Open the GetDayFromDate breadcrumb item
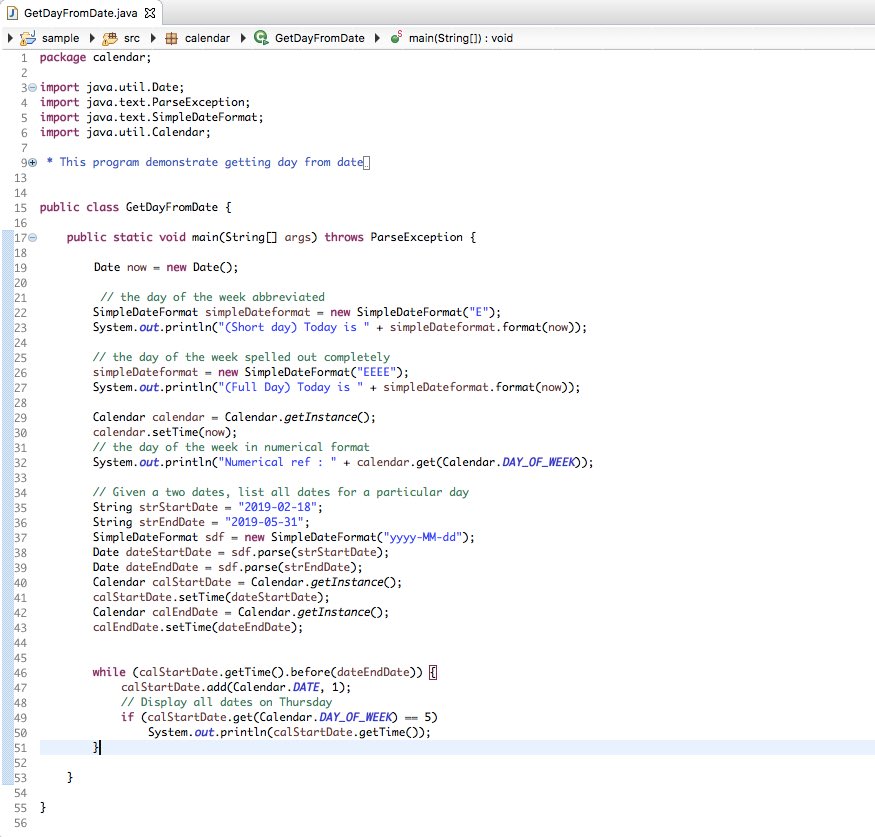Image resolution: width=875 pixels, height=837 pixels. [x=319, y=38]
